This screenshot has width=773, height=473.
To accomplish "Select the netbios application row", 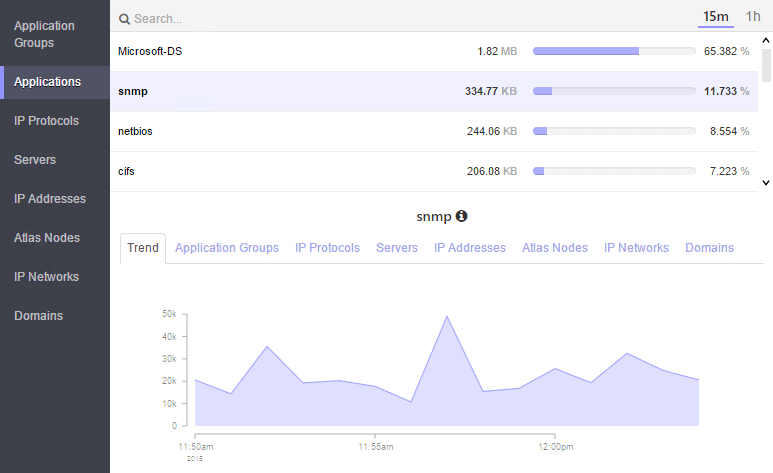I will (434, 131).
